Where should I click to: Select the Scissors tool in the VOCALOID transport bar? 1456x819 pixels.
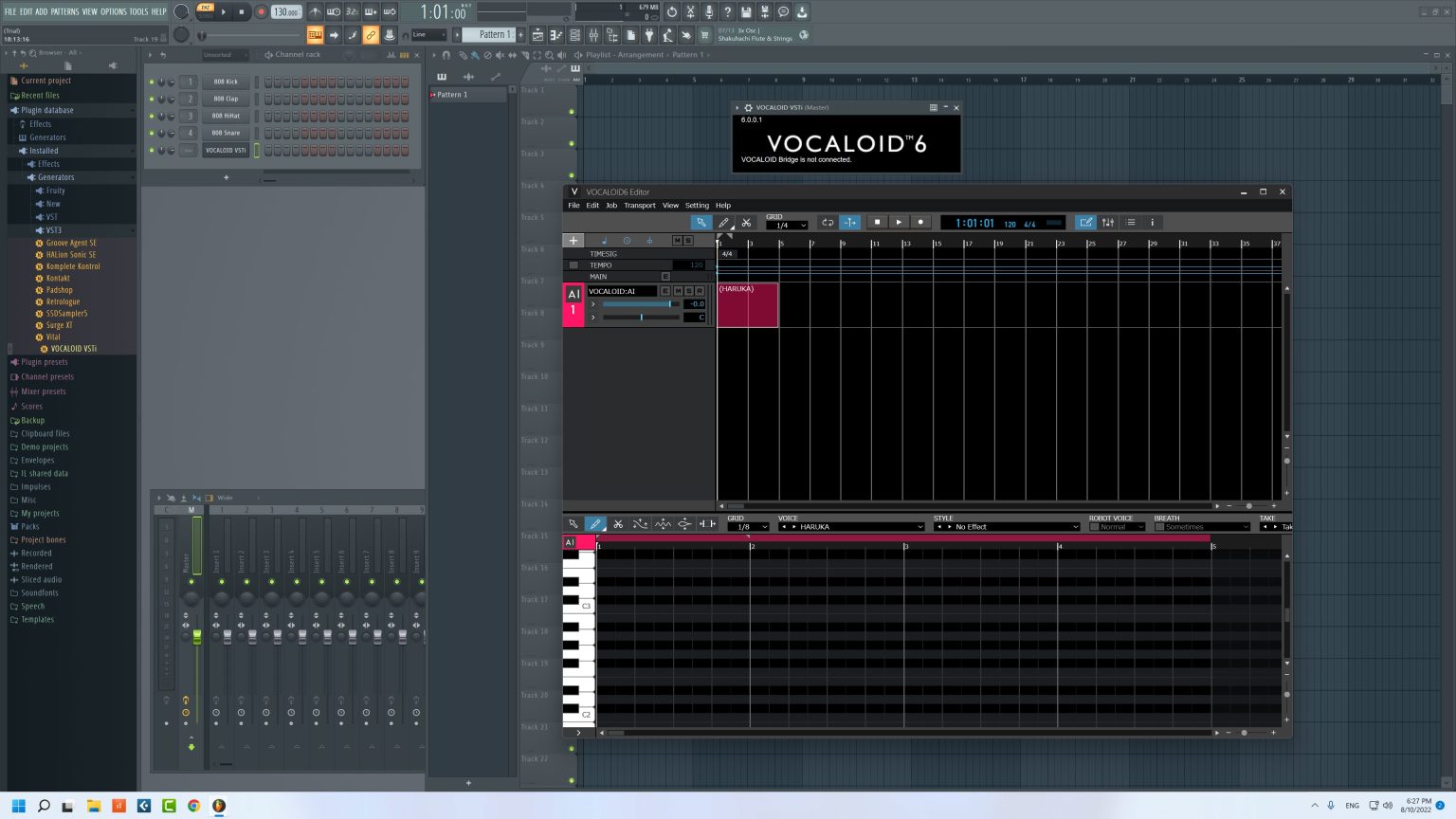click(x=747, y=222)
